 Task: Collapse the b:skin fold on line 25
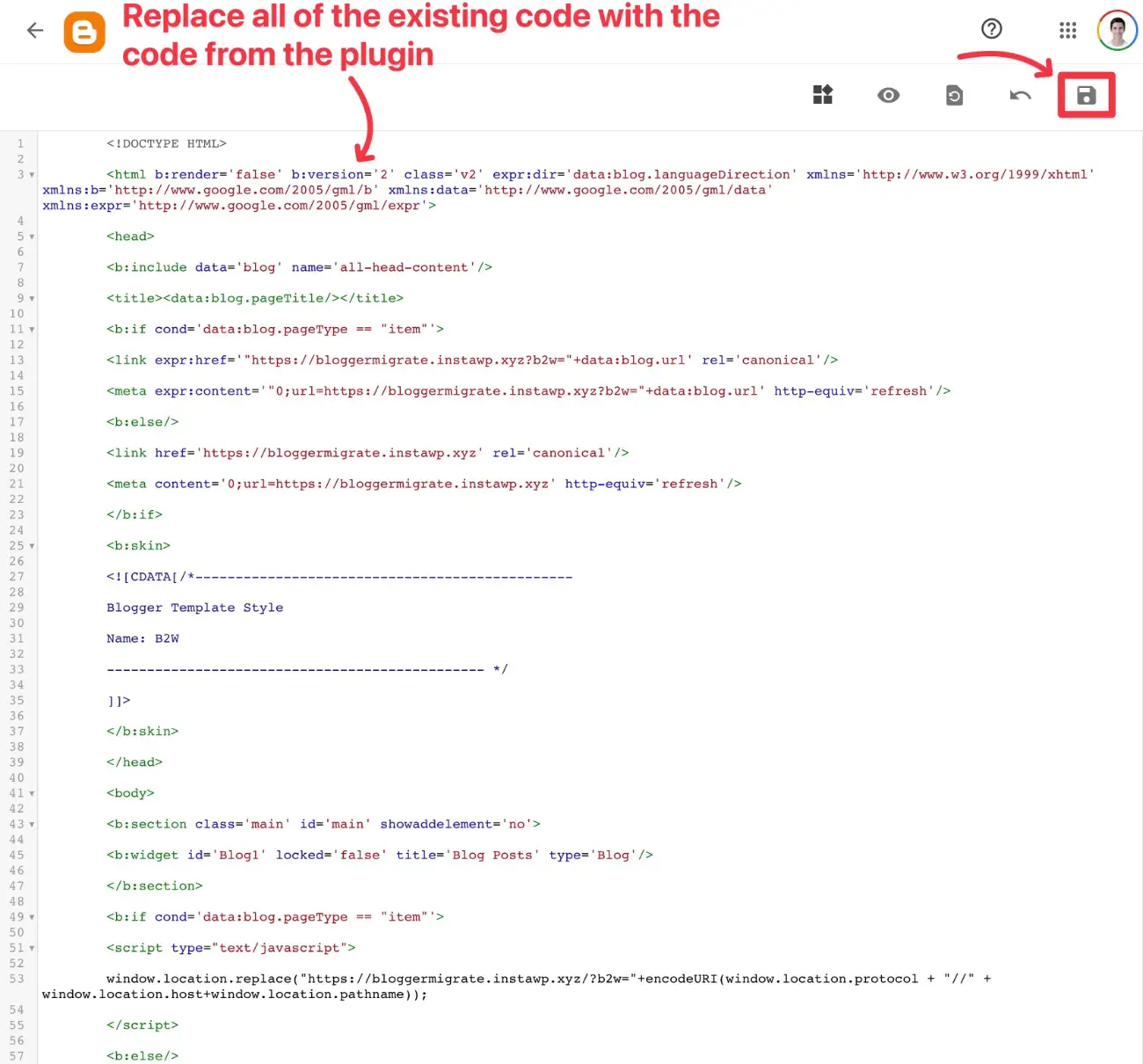[x=32, y=546]
